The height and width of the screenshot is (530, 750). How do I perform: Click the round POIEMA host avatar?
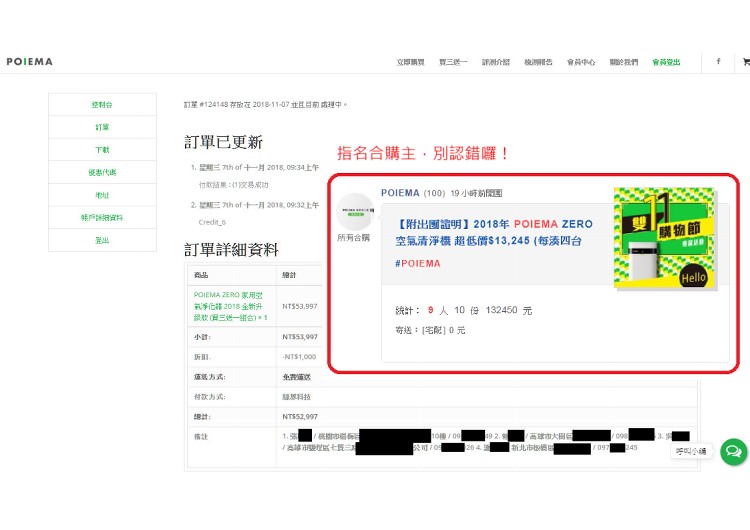pos(355,212)
